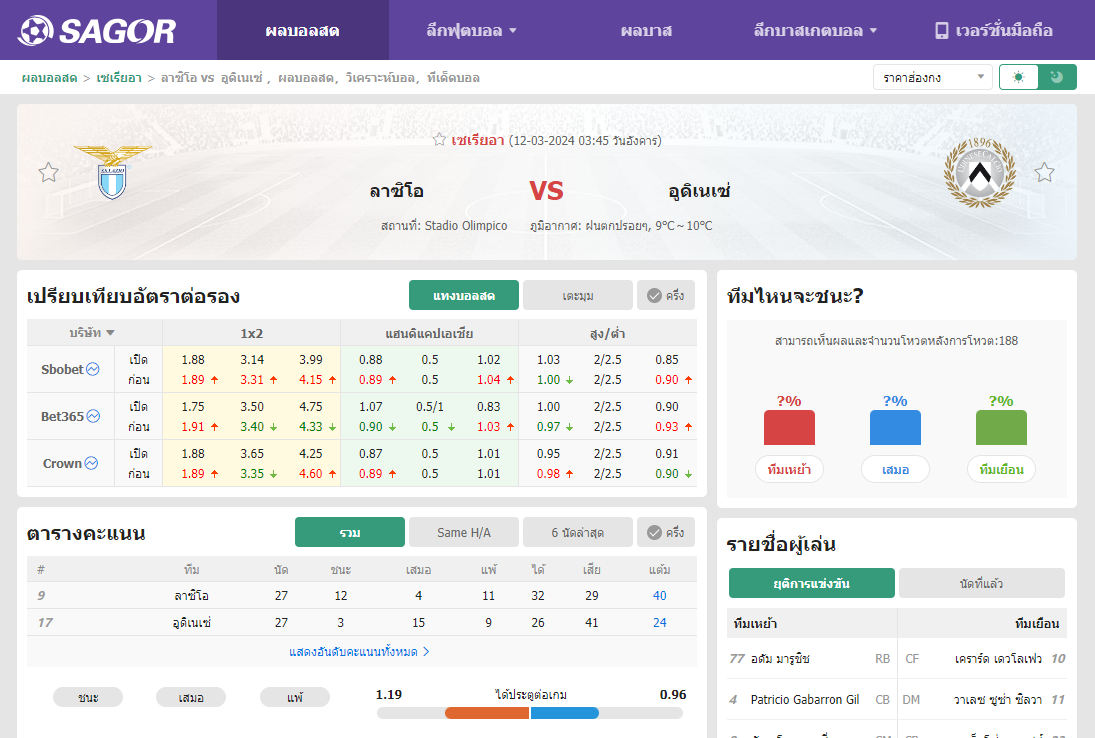The height and width of the screenshot is (738, 1095).
Task: Switch to dark mode moon icon
Action: click(x=1057, y=77)
